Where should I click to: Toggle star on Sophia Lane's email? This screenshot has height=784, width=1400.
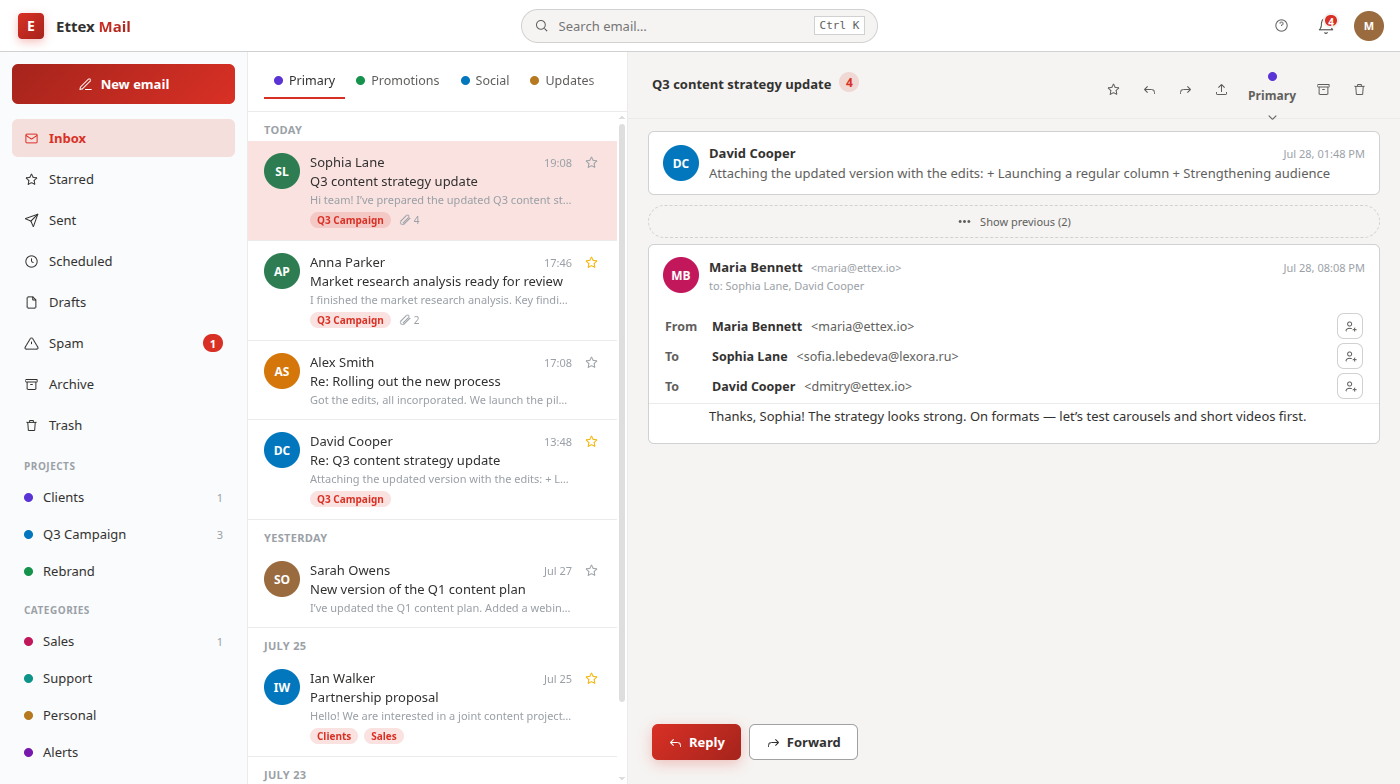591,162
